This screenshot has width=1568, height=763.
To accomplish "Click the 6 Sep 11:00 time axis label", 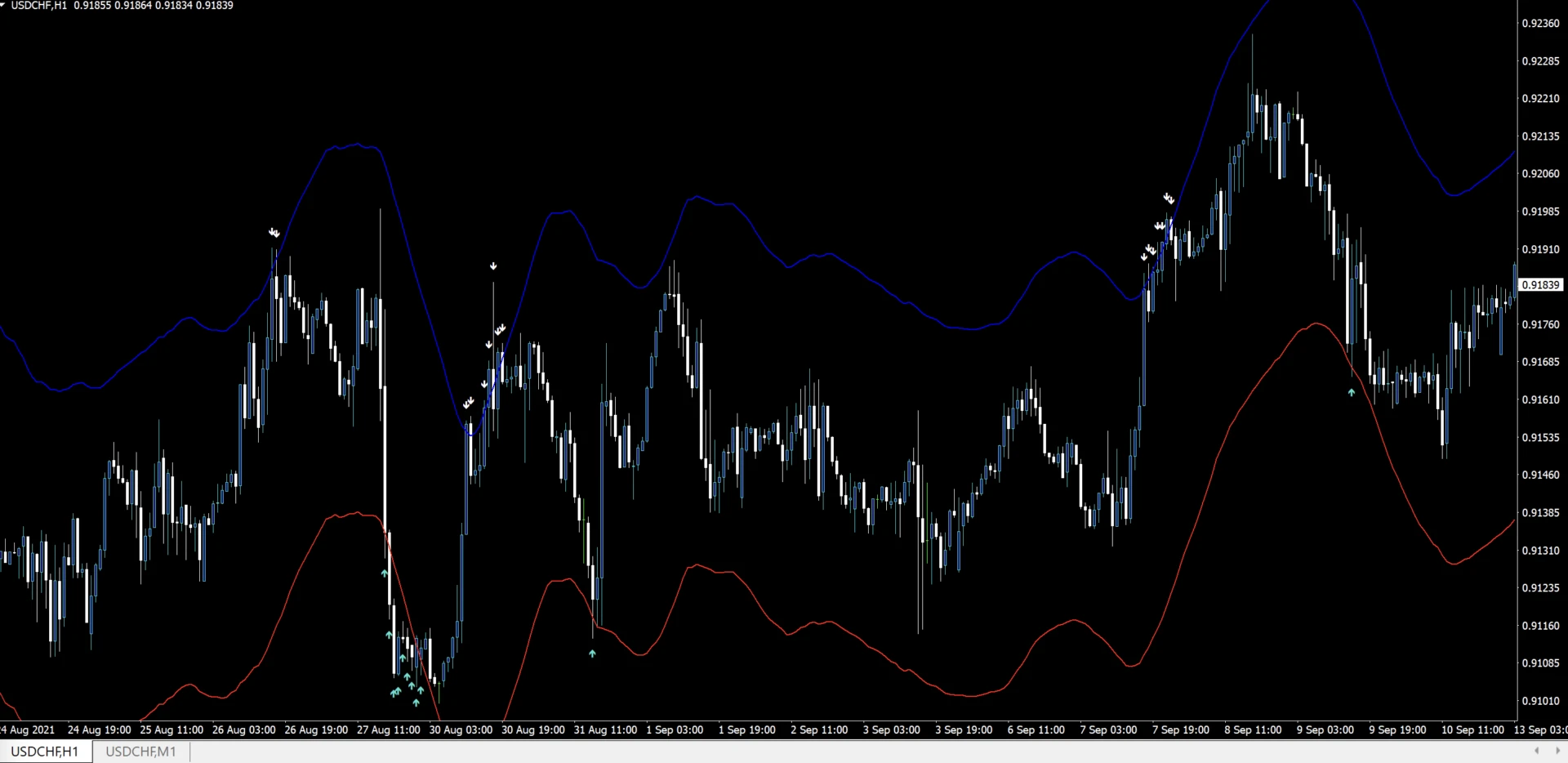I will tap(1036, 730).
